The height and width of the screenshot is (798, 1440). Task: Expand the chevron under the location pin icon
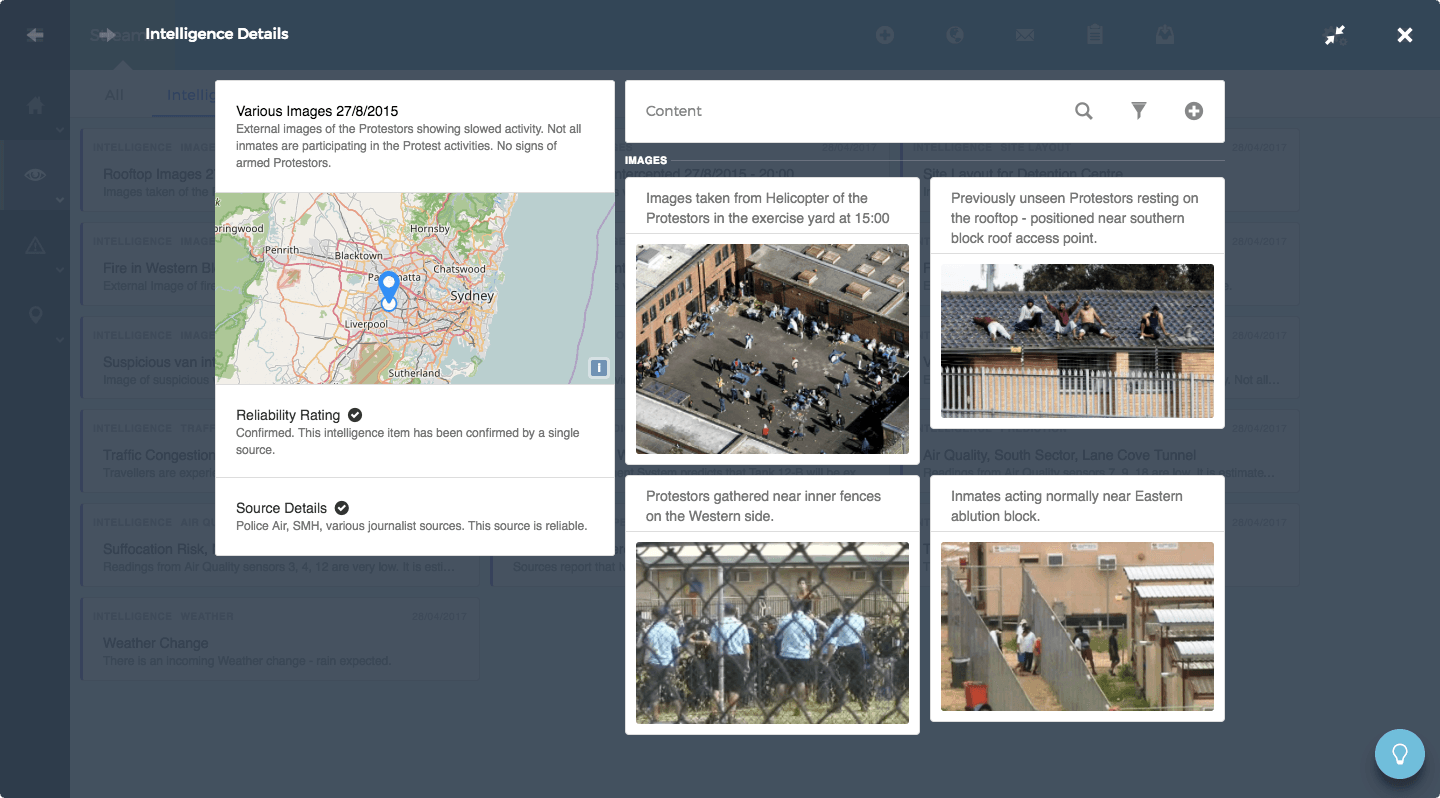pos(59,340)
